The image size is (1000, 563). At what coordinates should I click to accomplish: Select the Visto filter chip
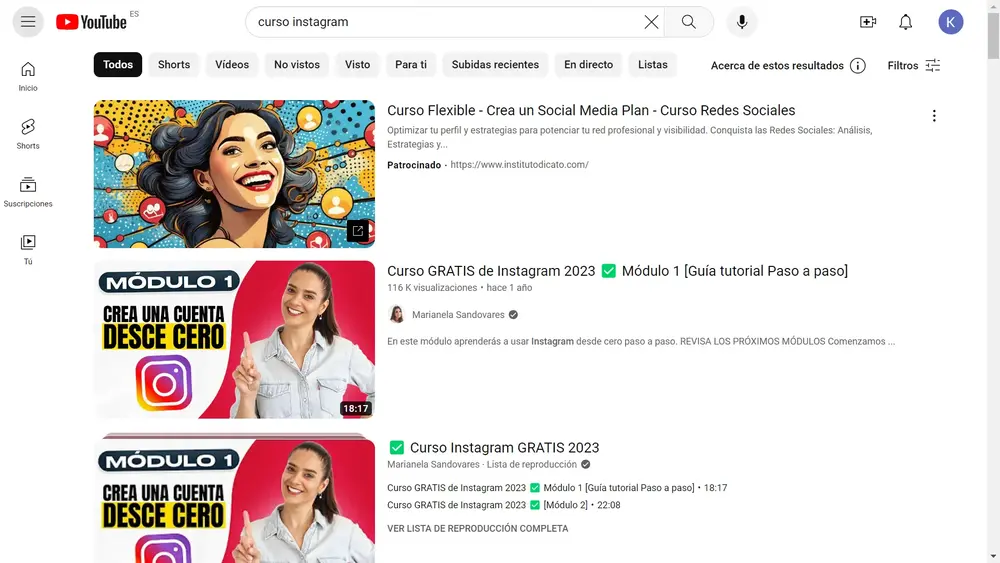coord(357,64)
